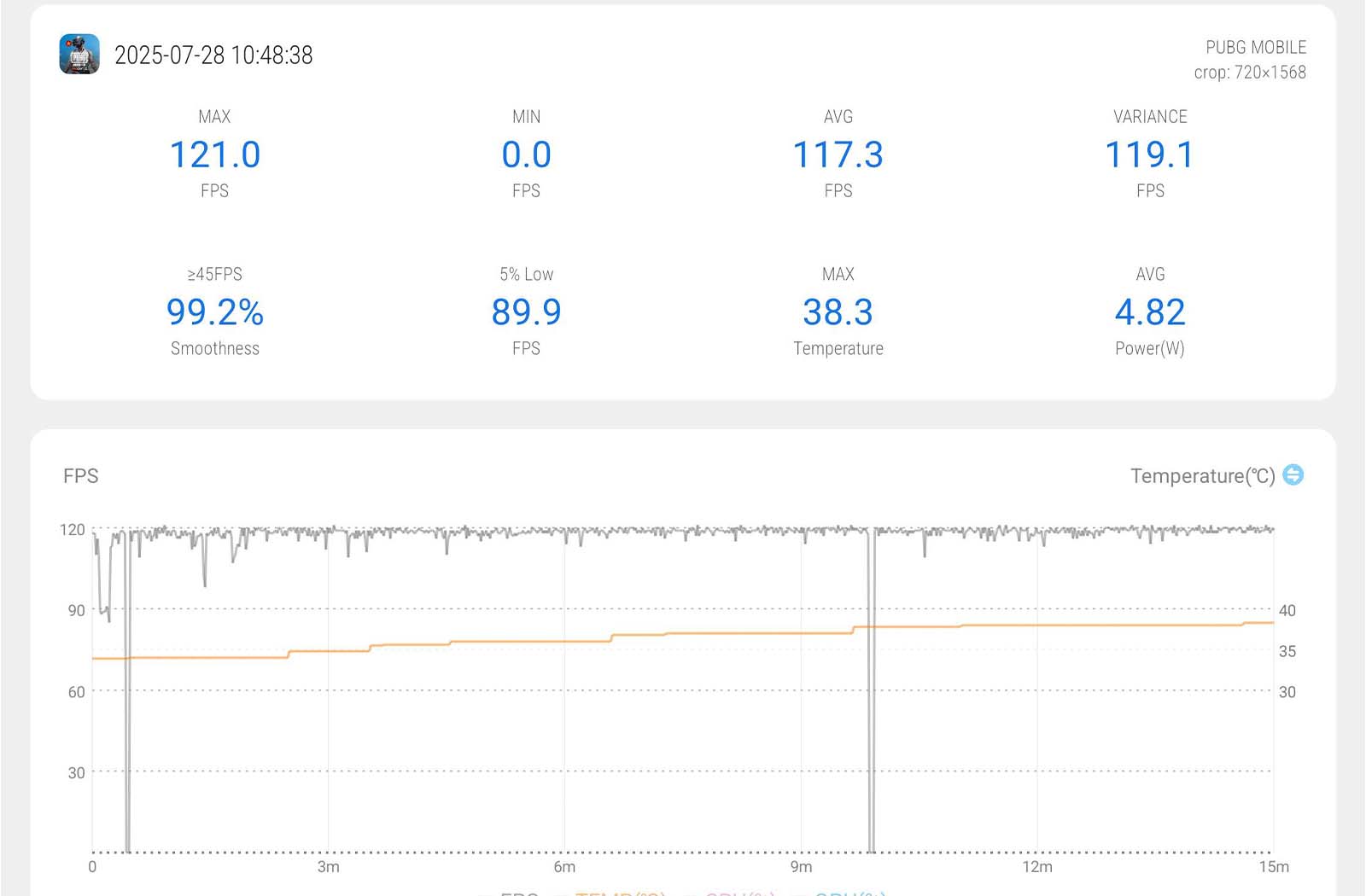Click the 15m marker on time axis
Image resolution: width=1366 pixels, height=896 pixels.
1273,867
